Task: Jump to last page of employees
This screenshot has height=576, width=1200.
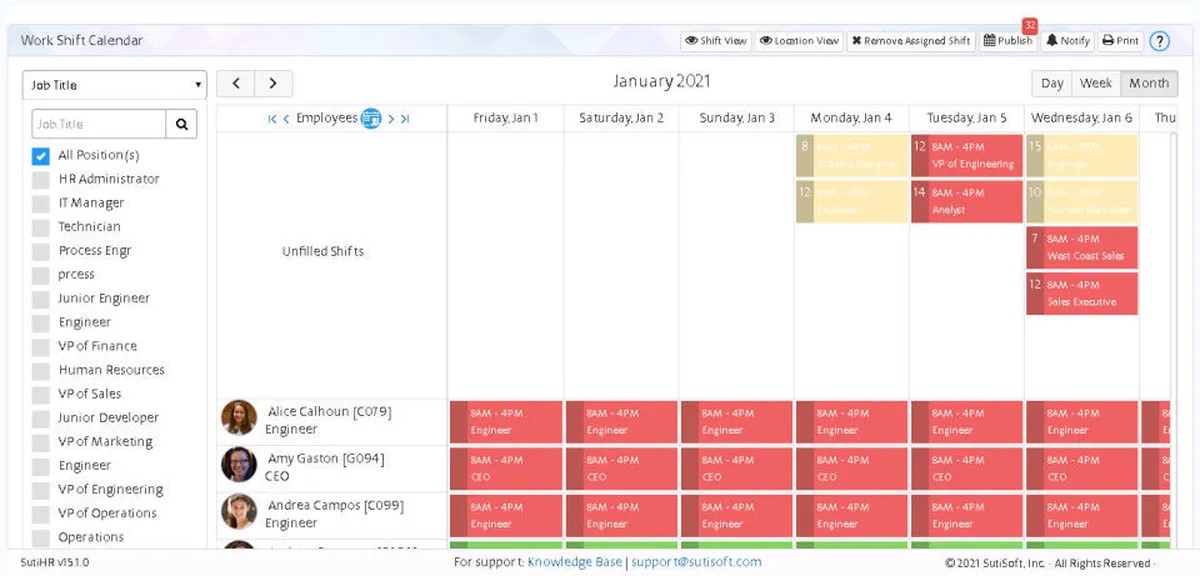Action: [405, 119]
